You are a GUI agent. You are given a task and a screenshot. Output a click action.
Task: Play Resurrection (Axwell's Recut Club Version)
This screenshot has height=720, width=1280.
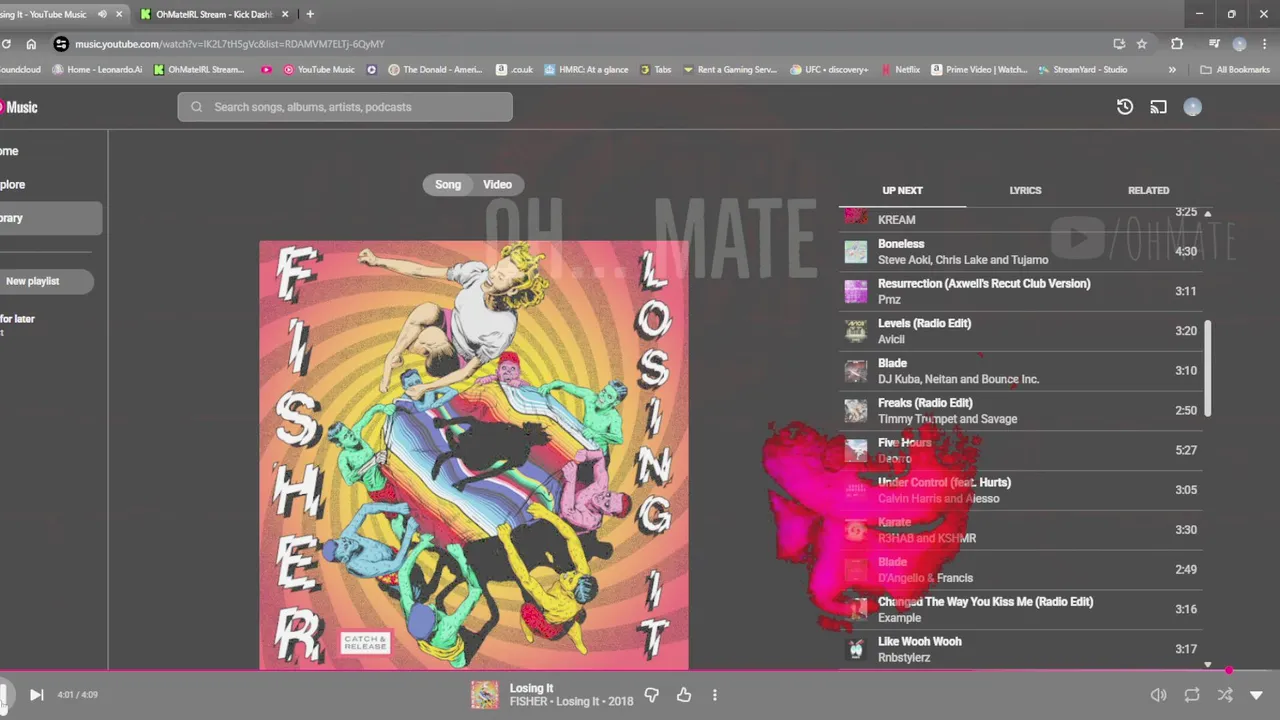[1020, 291]
